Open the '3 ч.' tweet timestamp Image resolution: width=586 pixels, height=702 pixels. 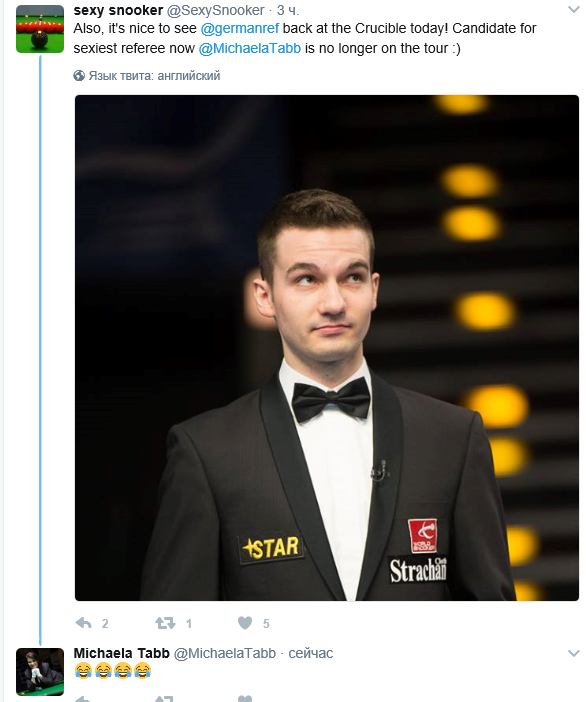(288, 10)
